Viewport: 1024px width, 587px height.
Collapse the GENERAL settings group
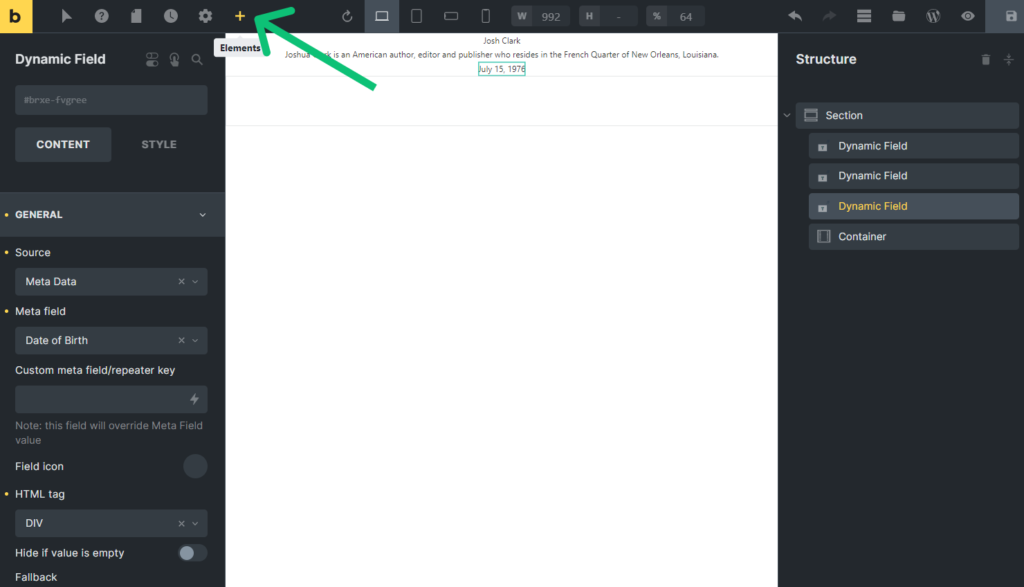(112, 214)
